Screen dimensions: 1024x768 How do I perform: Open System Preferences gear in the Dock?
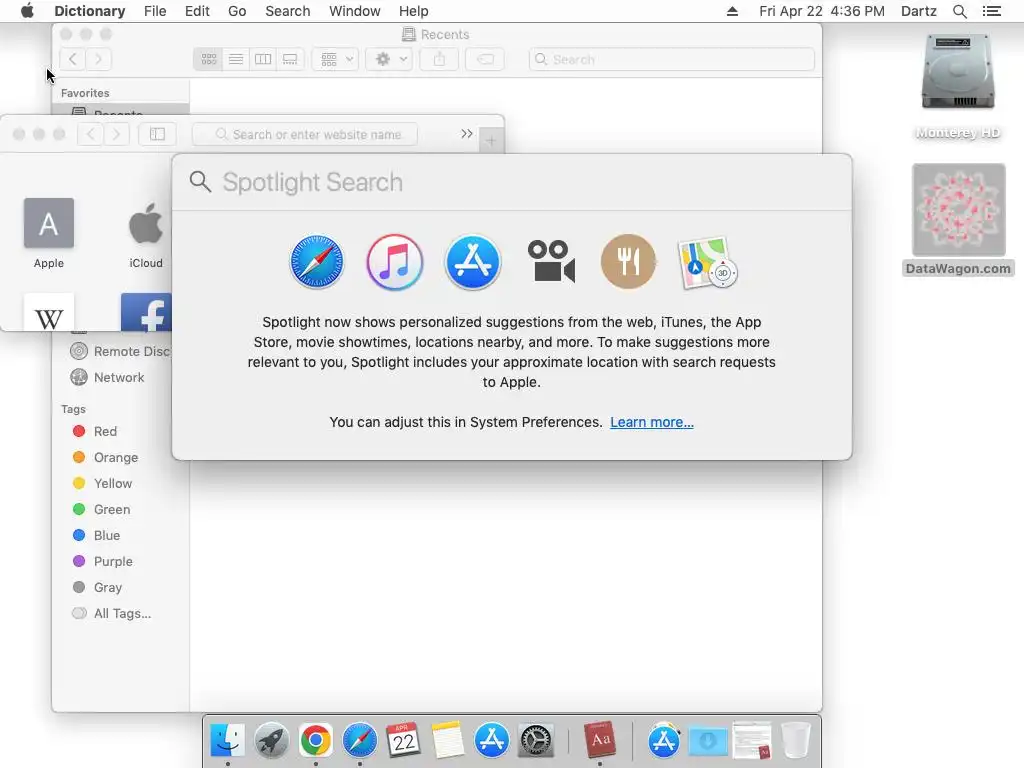[536, 740]
